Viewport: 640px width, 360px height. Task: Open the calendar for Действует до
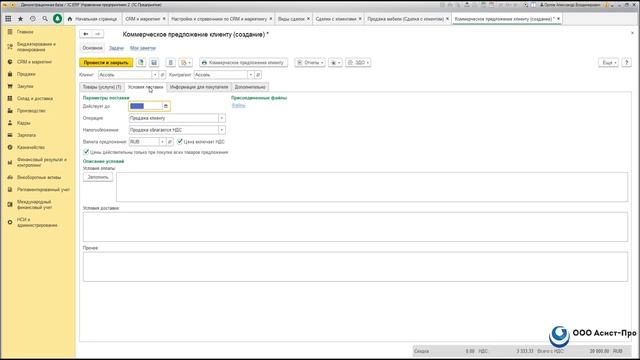pyautogui.click(x=166, y=106)
